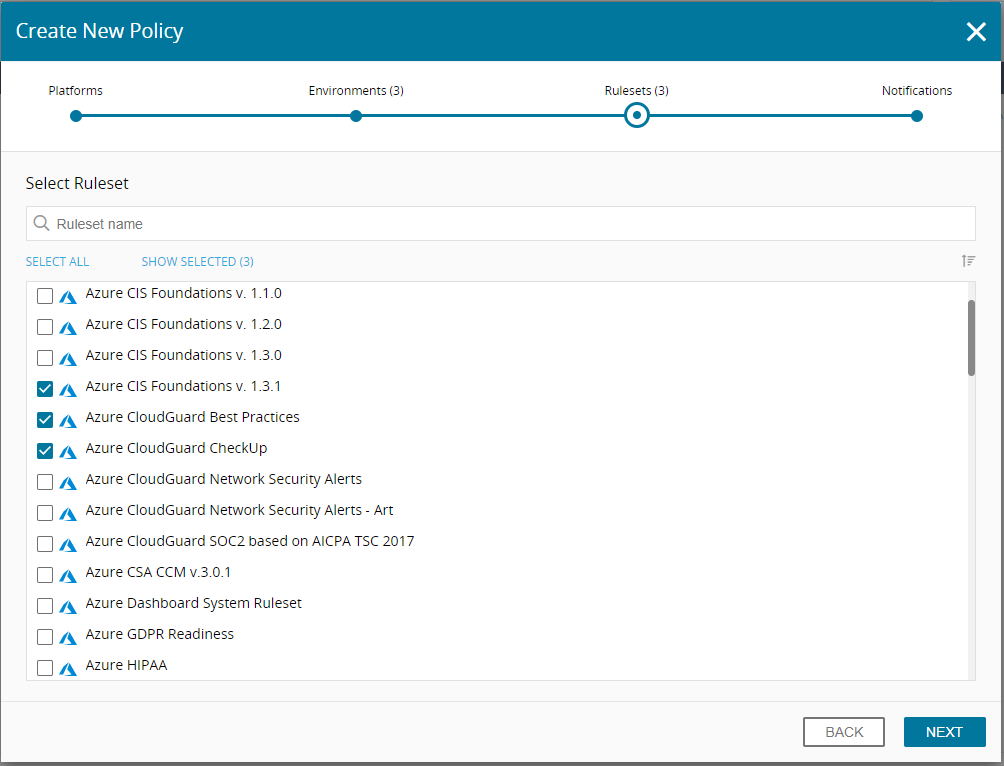Click the NEXT button
Viewport: 1004px width, 766px height.
click(x=944, y=732)
